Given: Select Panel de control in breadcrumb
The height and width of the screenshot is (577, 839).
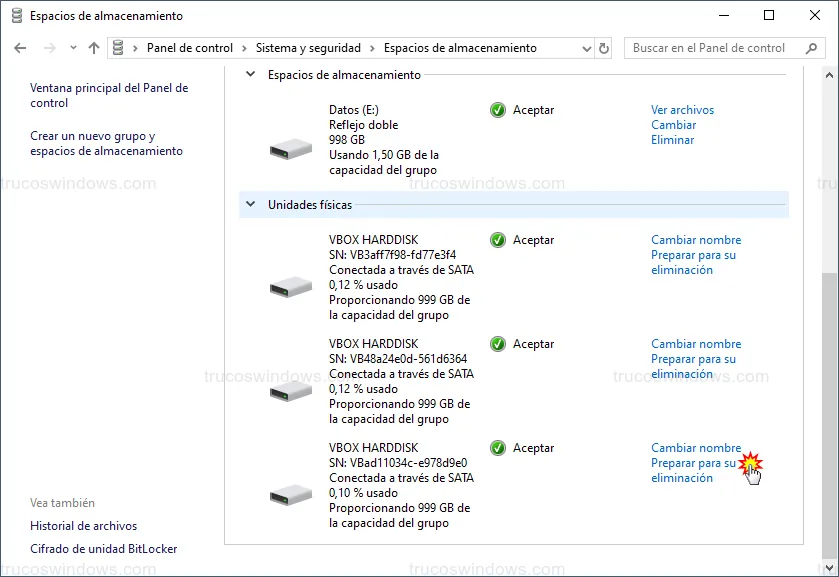Looking at the screenshot, I should point(189,48).
